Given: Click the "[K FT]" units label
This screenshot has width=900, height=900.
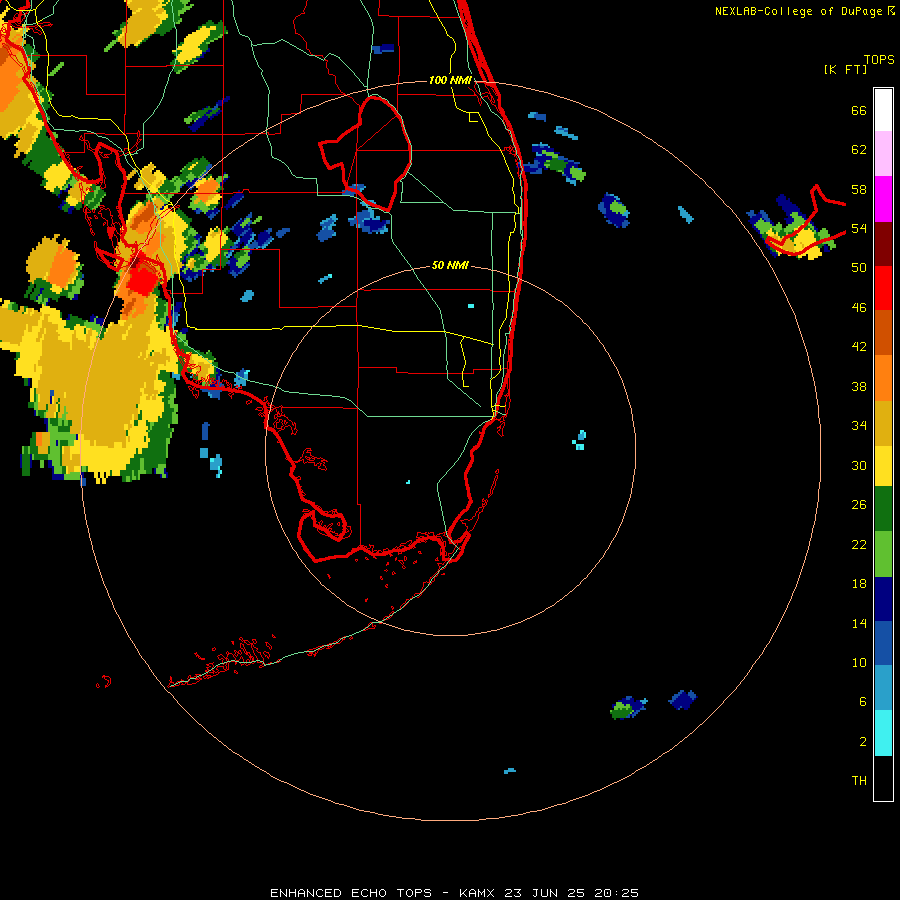Looking at the screenshot, I should (845, 70).
